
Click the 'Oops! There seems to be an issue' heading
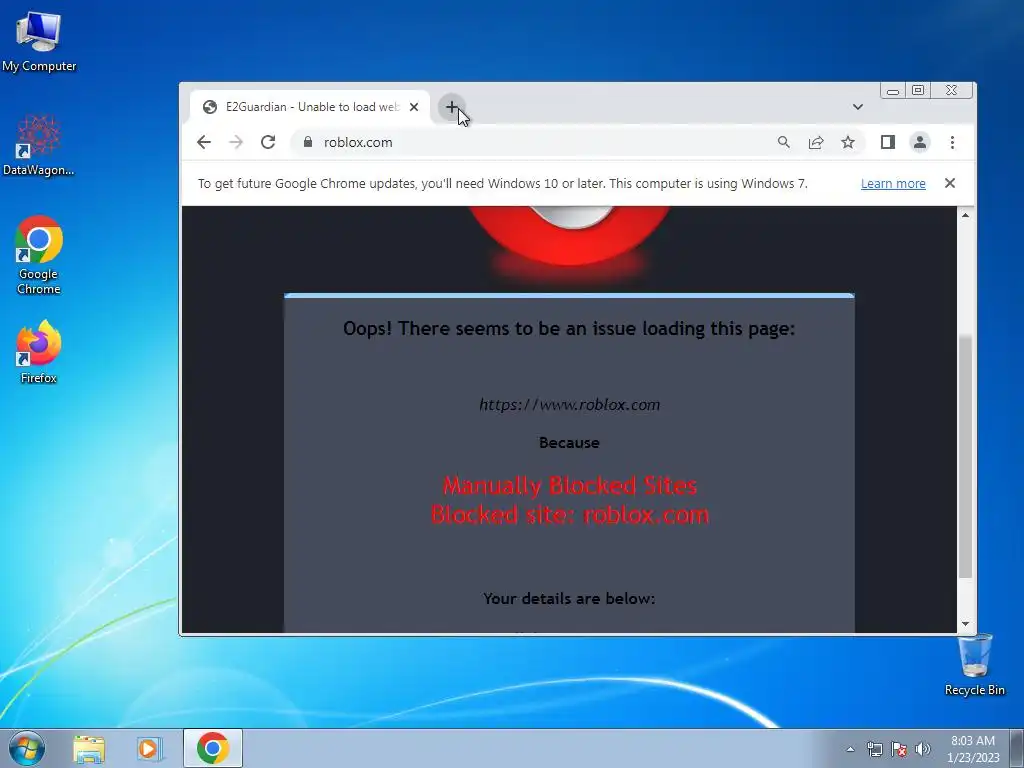click(x=569, y=328)
